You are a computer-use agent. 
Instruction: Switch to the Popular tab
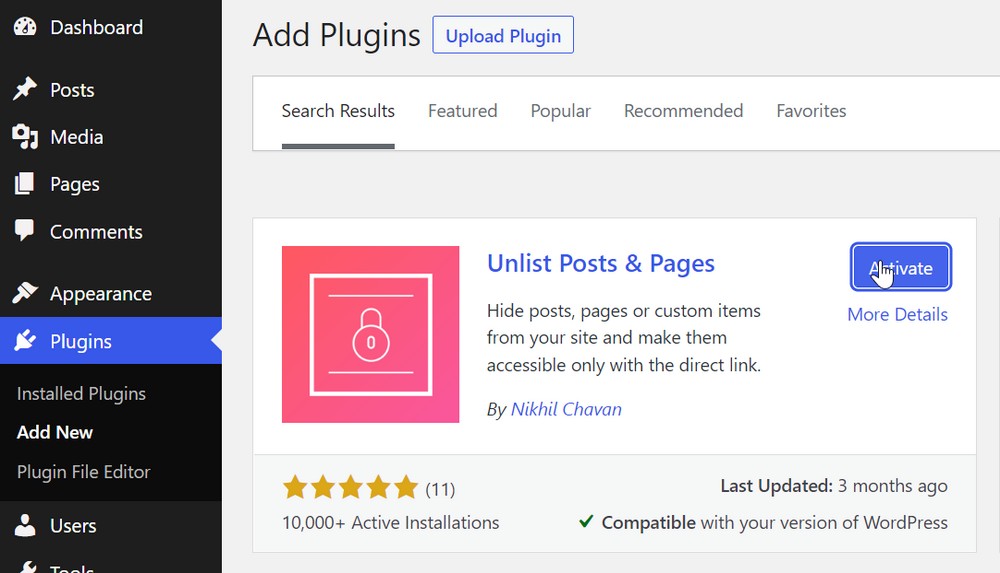coord(561,111)
